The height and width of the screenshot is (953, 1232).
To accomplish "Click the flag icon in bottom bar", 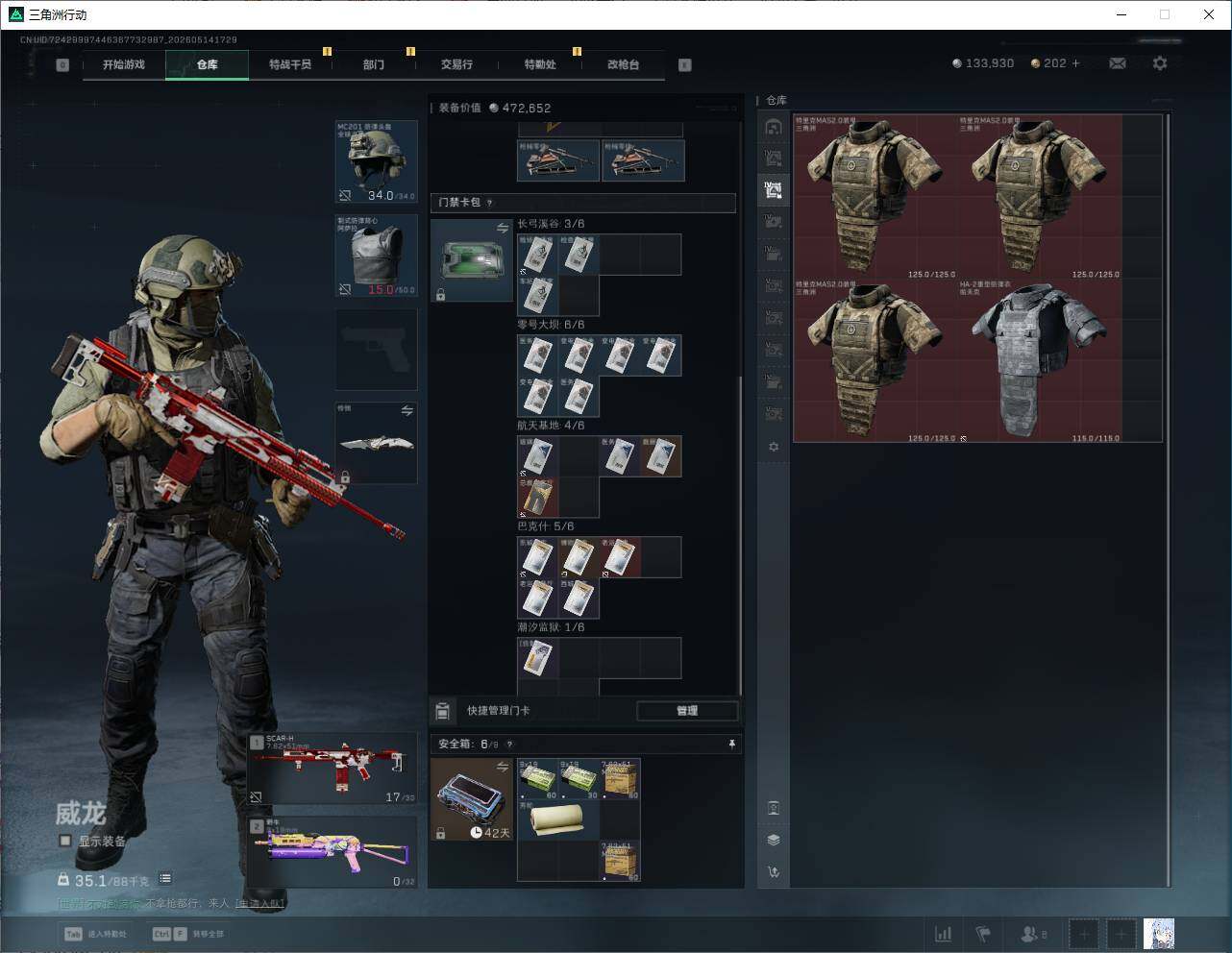I will pos(983,934).
